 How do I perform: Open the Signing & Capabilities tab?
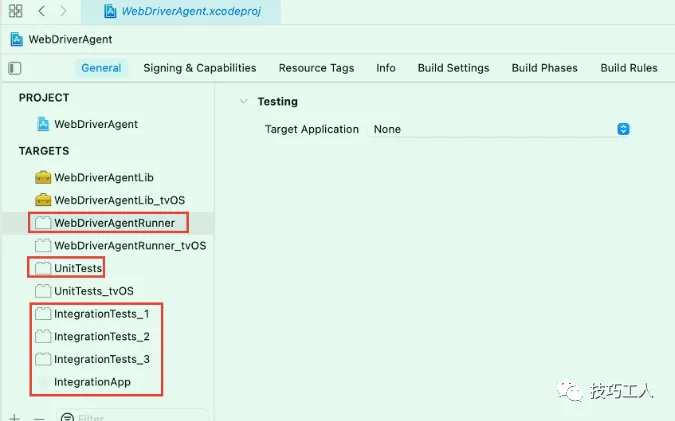(x=200, y=68)
